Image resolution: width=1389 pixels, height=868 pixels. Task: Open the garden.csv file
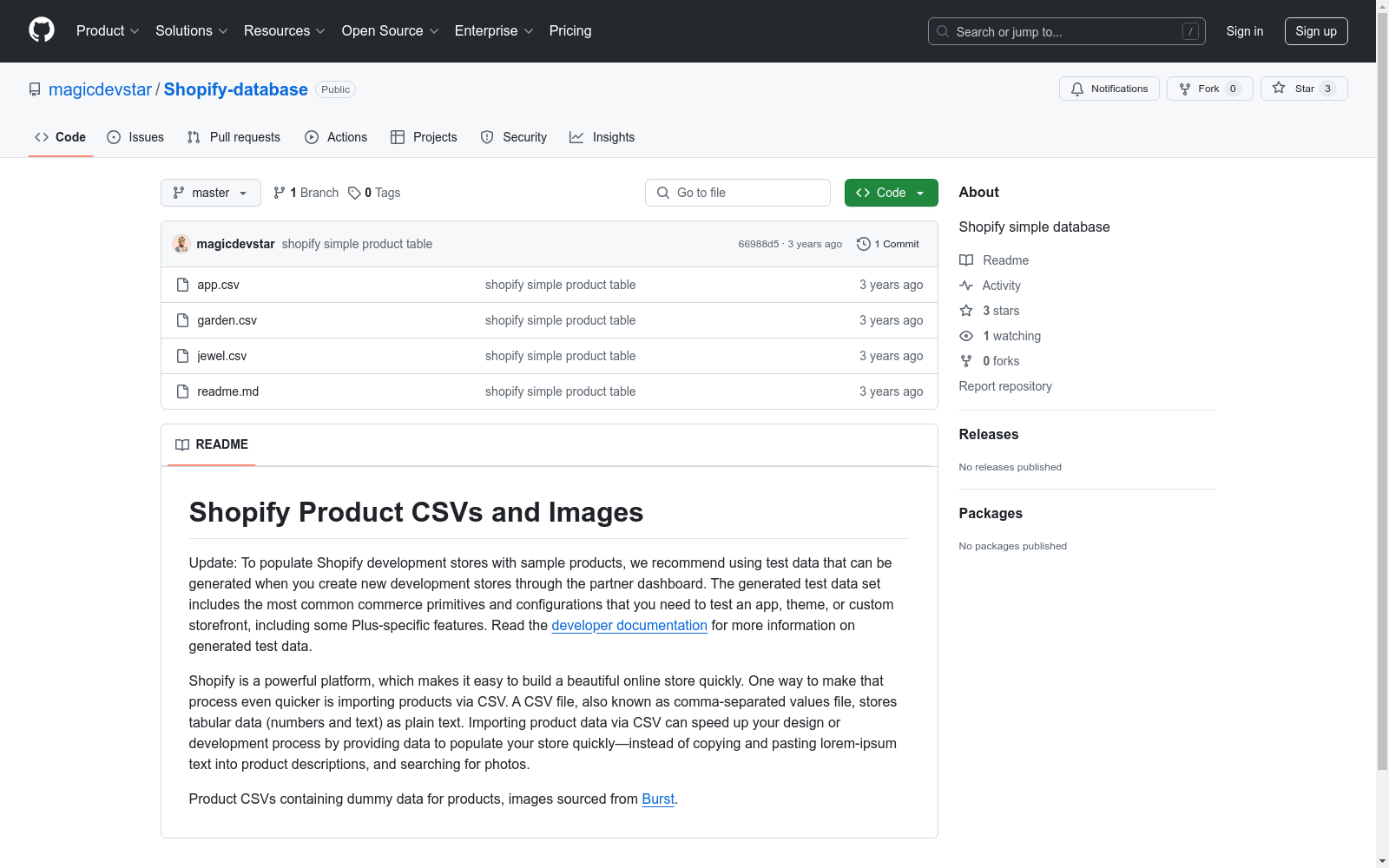click(227, 320)
